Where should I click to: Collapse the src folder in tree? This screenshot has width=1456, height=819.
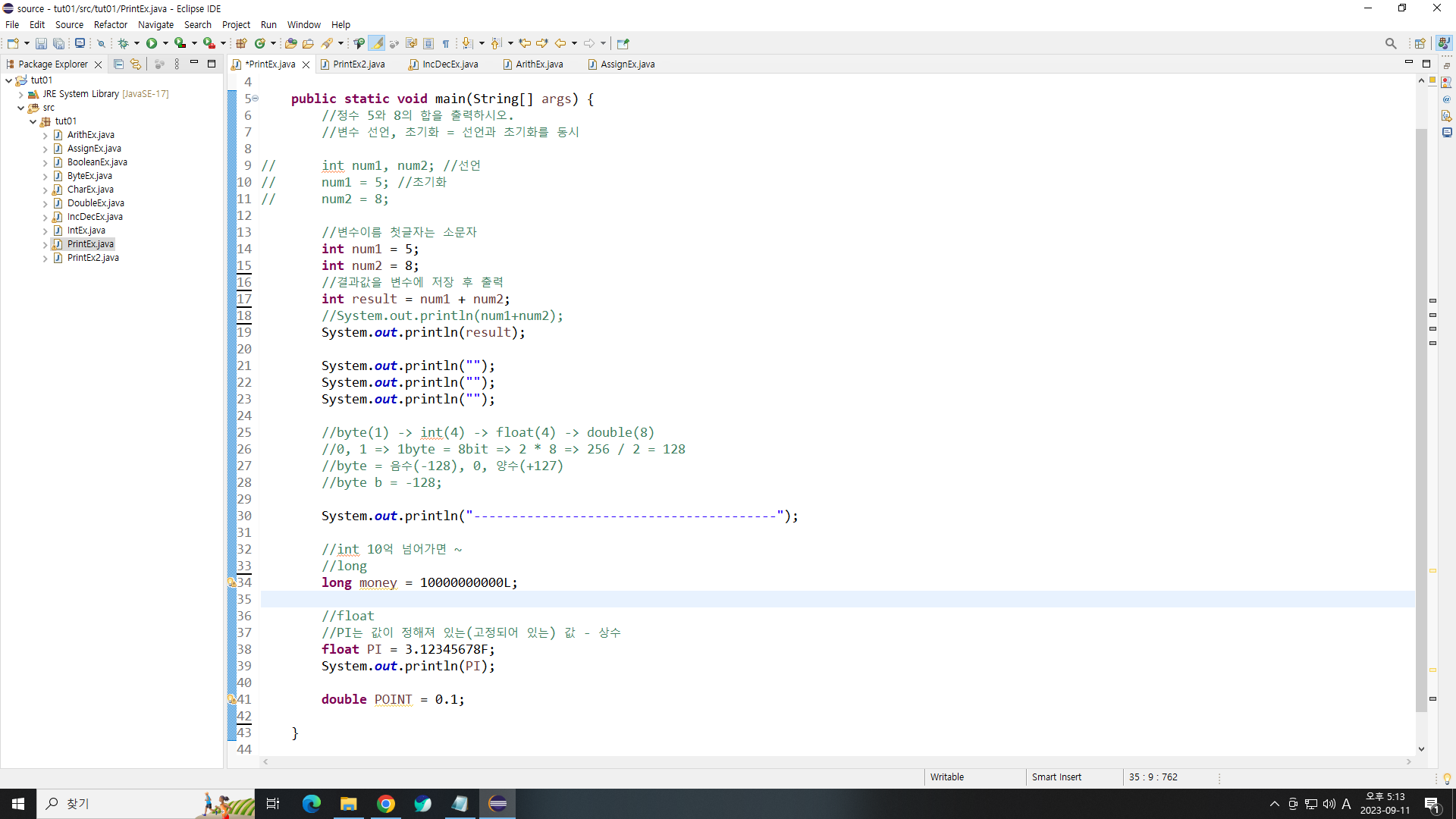click(x=21, y=108)
